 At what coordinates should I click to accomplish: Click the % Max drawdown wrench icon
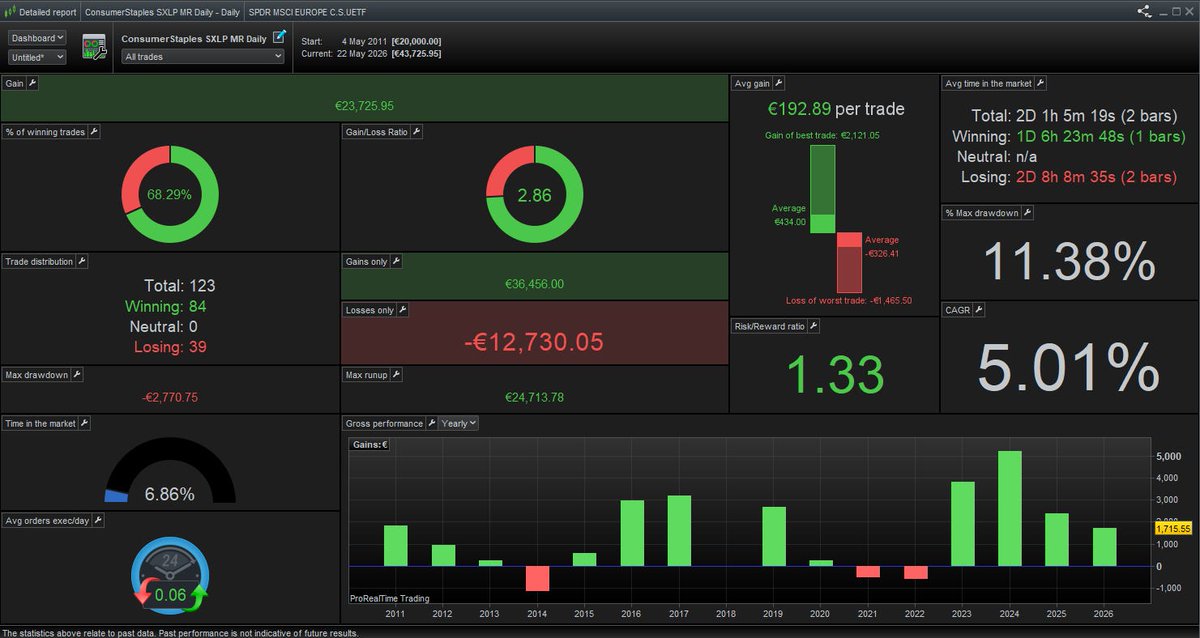point(1027,213)
